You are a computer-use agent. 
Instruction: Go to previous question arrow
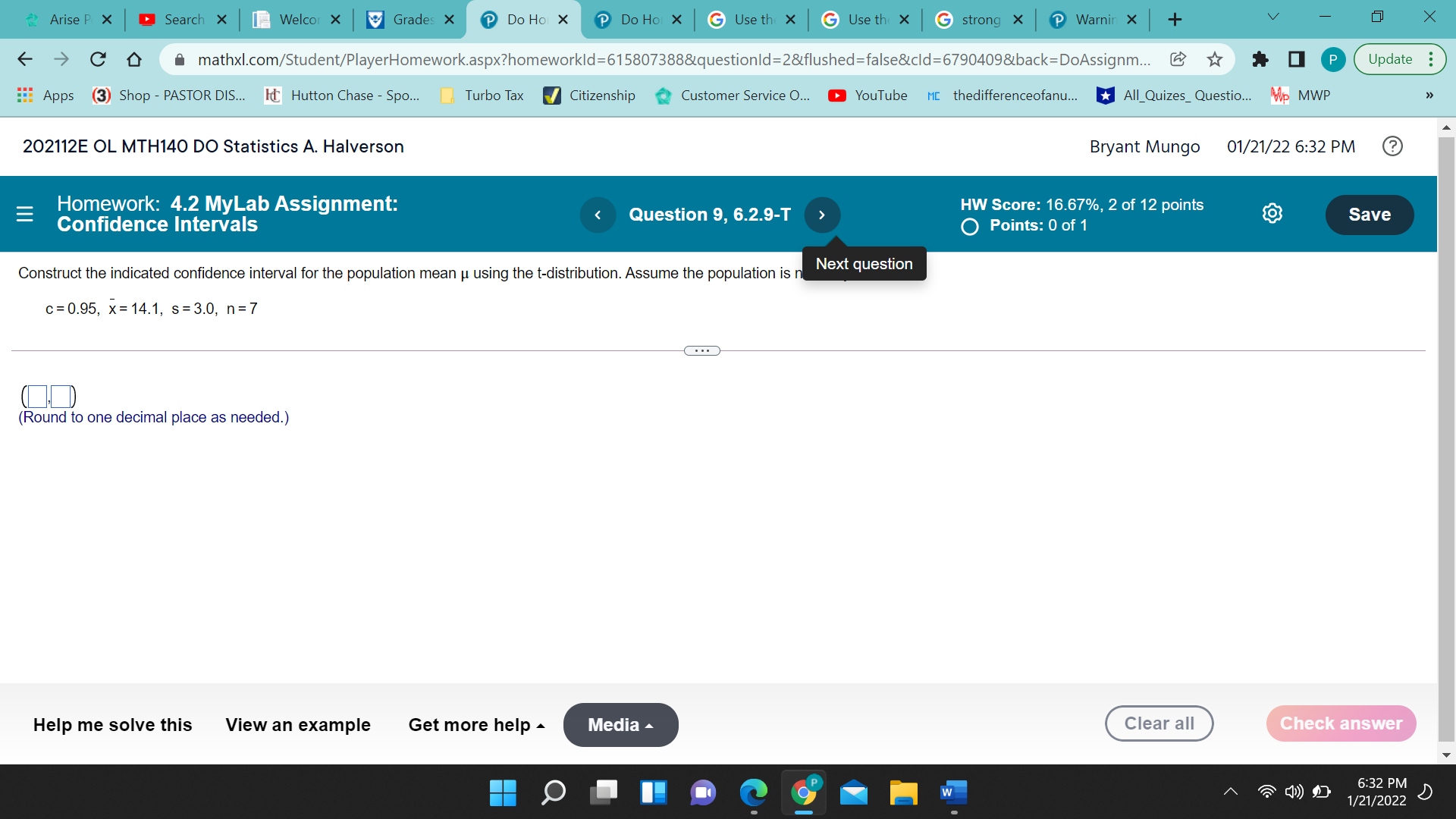pyautogui.click(x=598, y=215)
